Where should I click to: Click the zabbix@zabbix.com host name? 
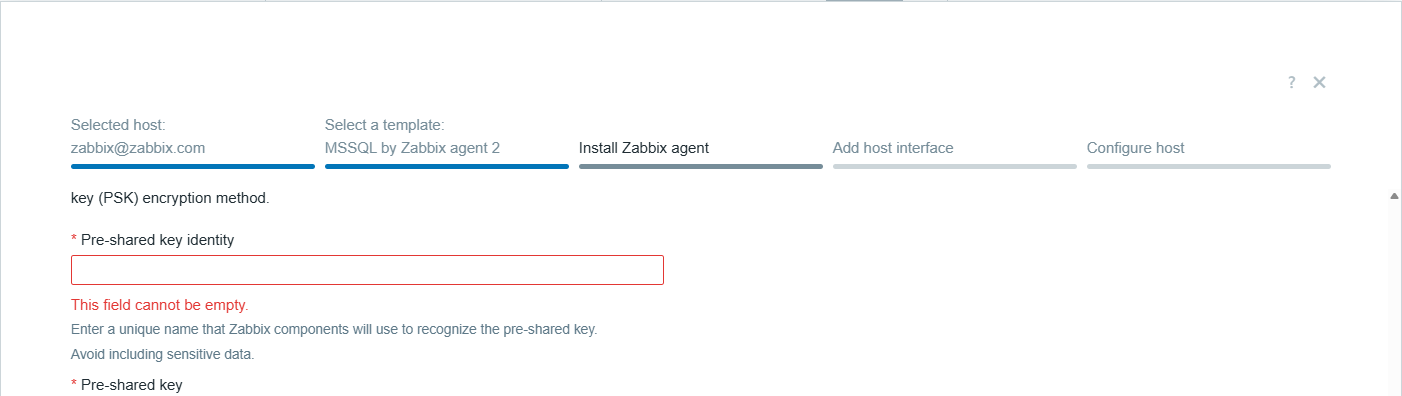[x=138, y=148]
